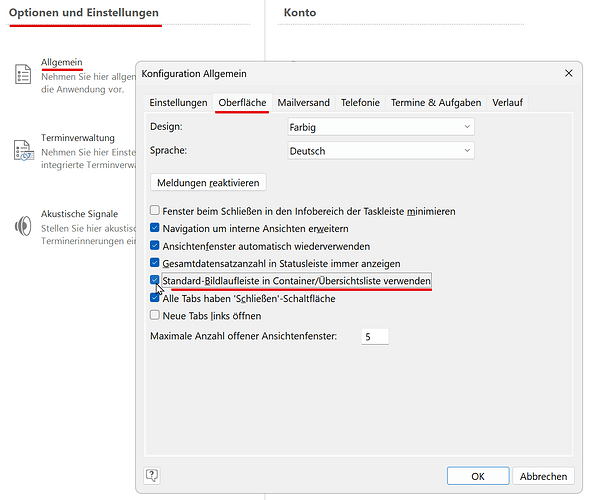
Task: Enable minimizing window to taskbar info area
Action: 154,210
